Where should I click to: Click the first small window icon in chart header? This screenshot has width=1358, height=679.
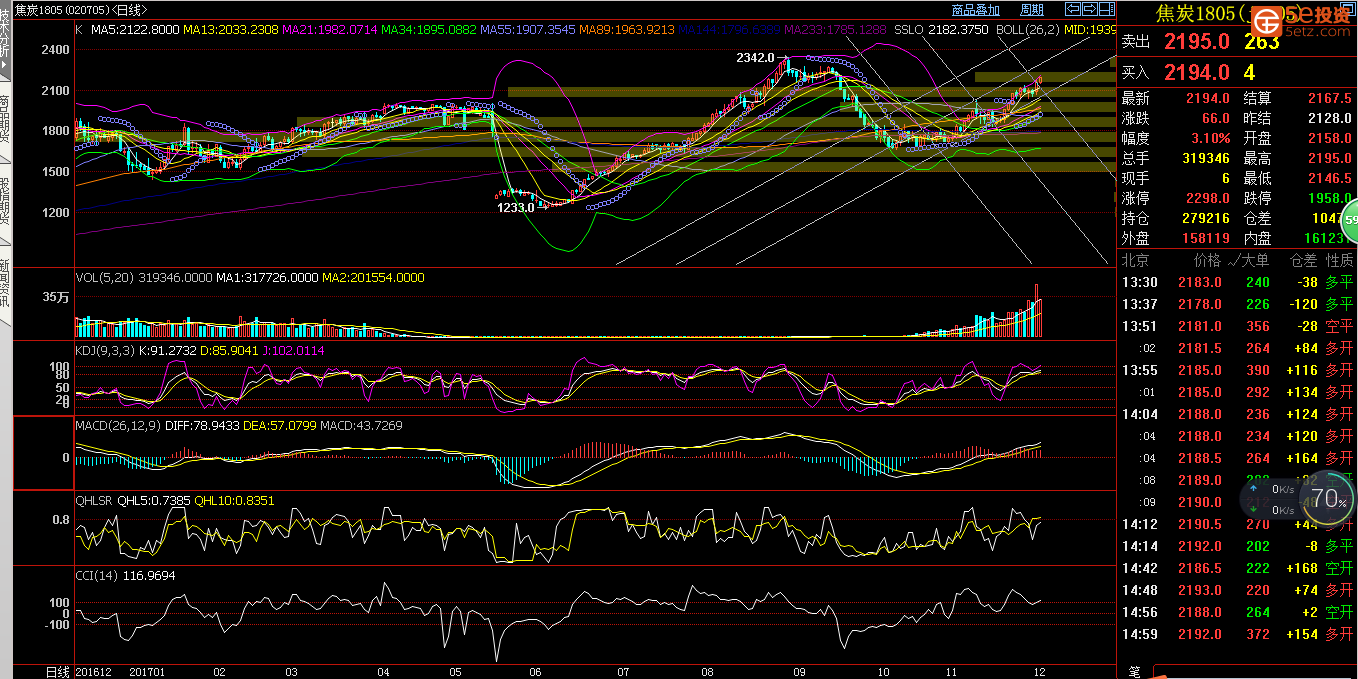tap(1073, 9)
